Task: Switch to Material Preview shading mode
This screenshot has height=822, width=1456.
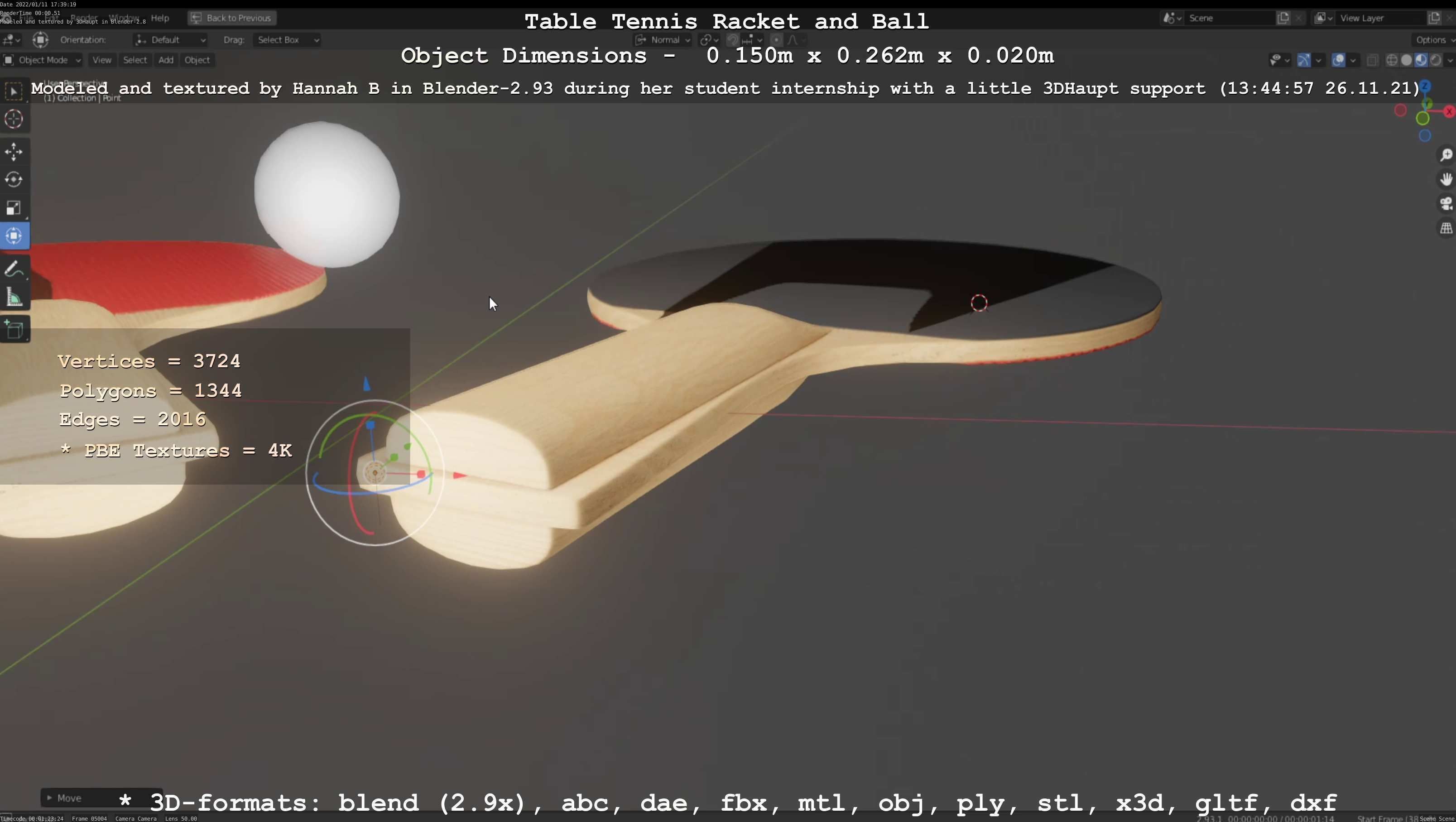Action: pos(1421,60)
